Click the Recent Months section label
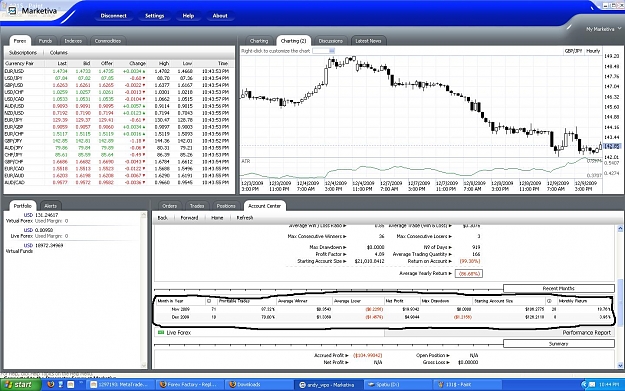 coord(558,288)
